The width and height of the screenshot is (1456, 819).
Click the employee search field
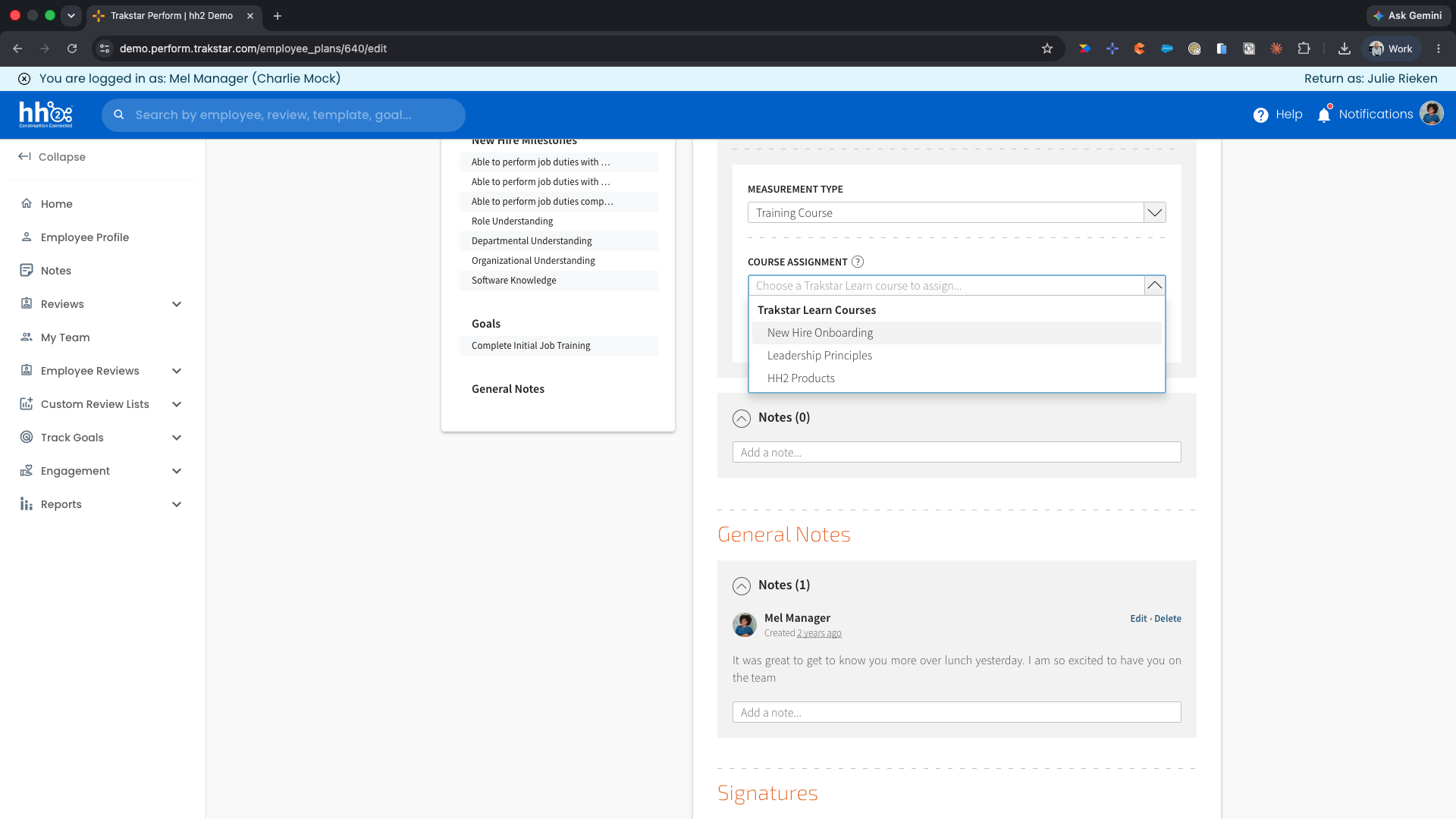pos(284,115)
